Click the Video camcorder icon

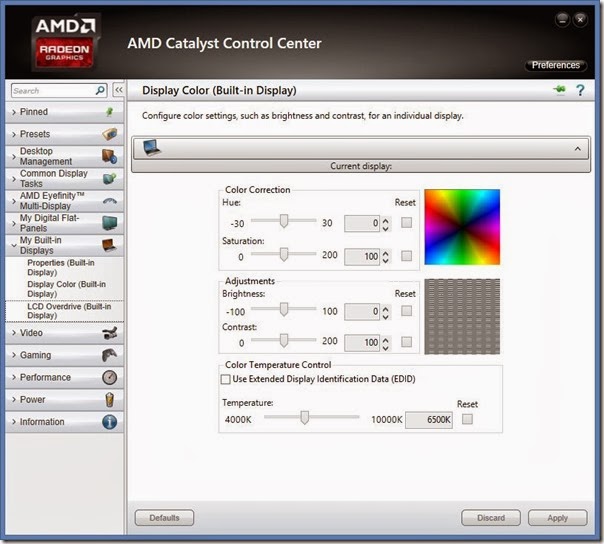[x=110, y=333]
